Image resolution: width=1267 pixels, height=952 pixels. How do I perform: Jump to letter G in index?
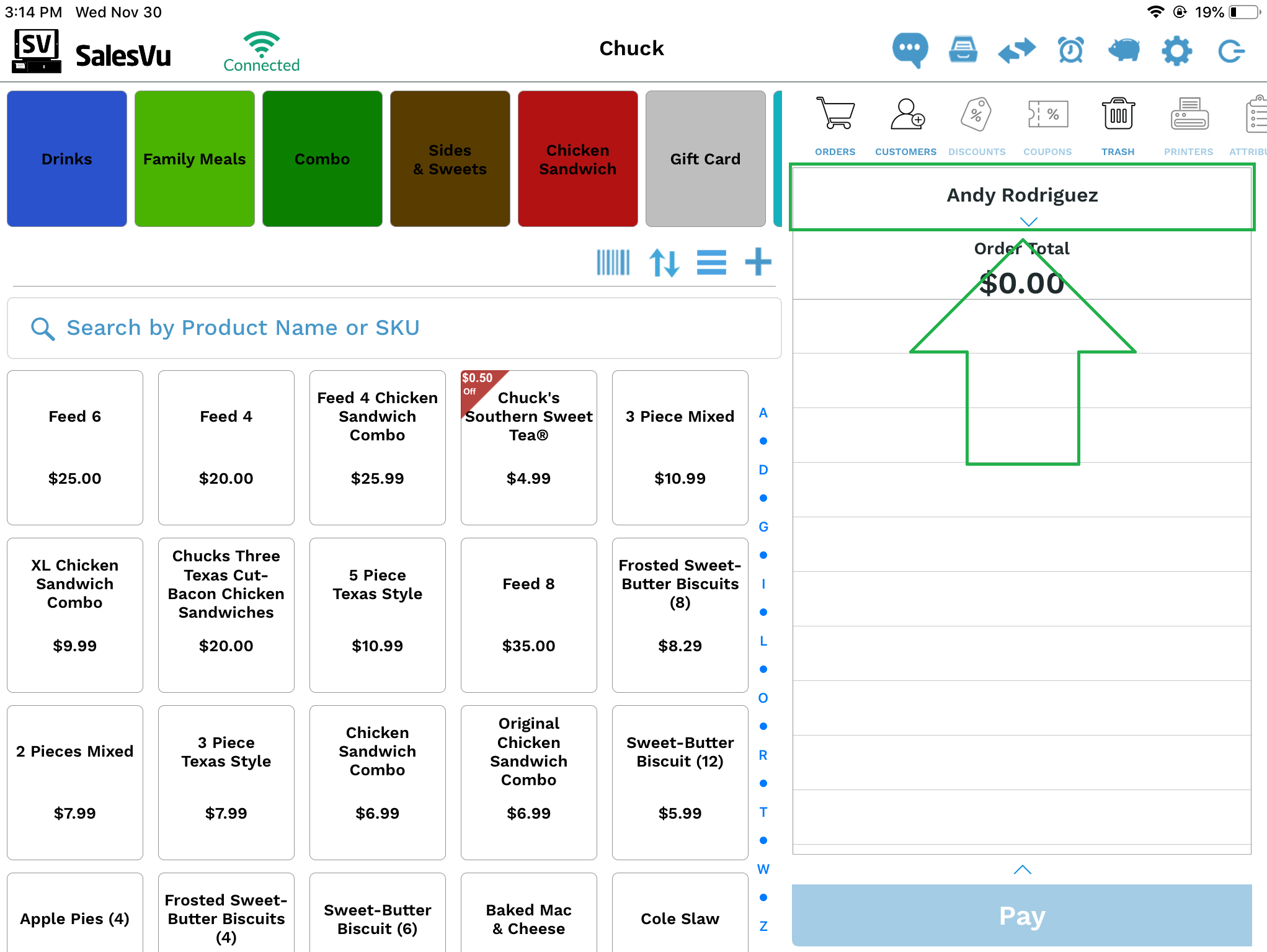pyautogui.click(x=763, y=527)
